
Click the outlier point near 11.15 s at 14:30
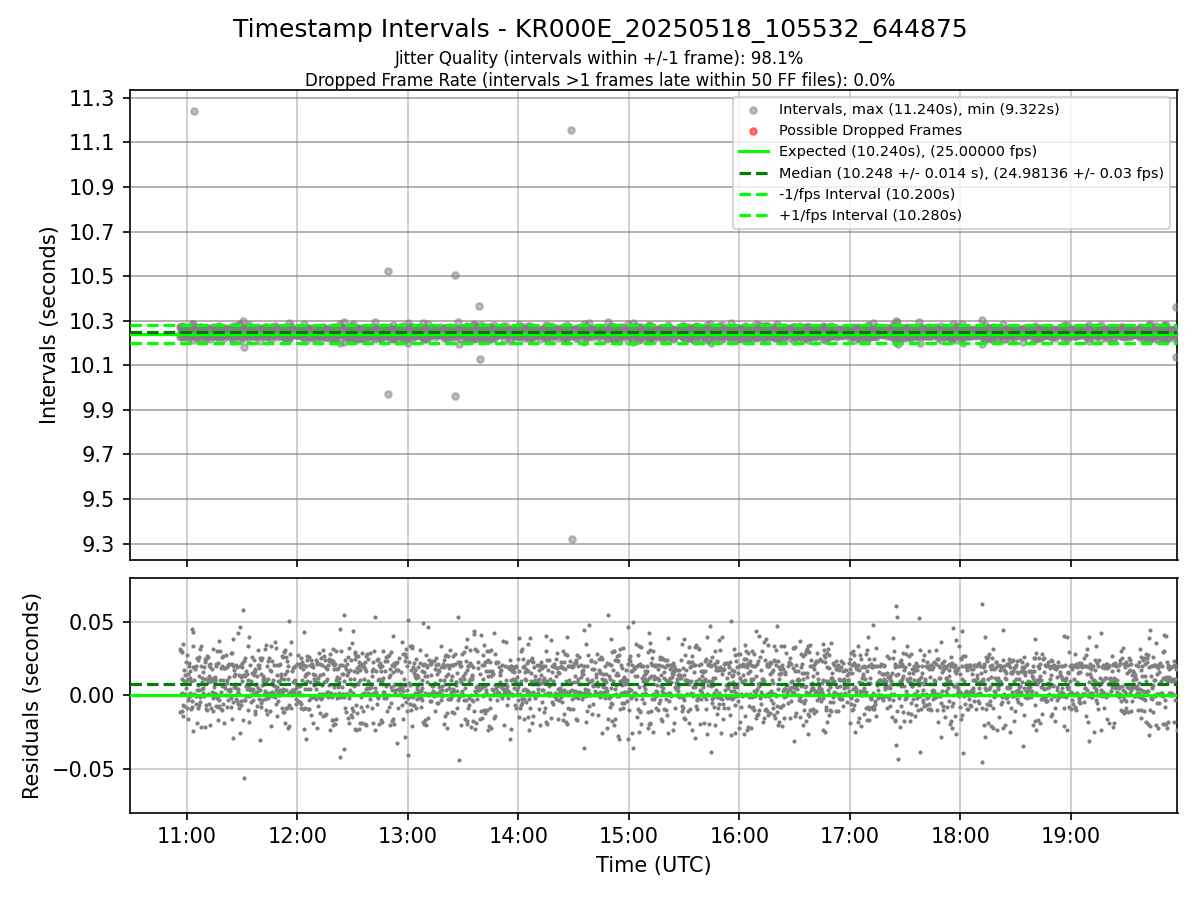571,130
